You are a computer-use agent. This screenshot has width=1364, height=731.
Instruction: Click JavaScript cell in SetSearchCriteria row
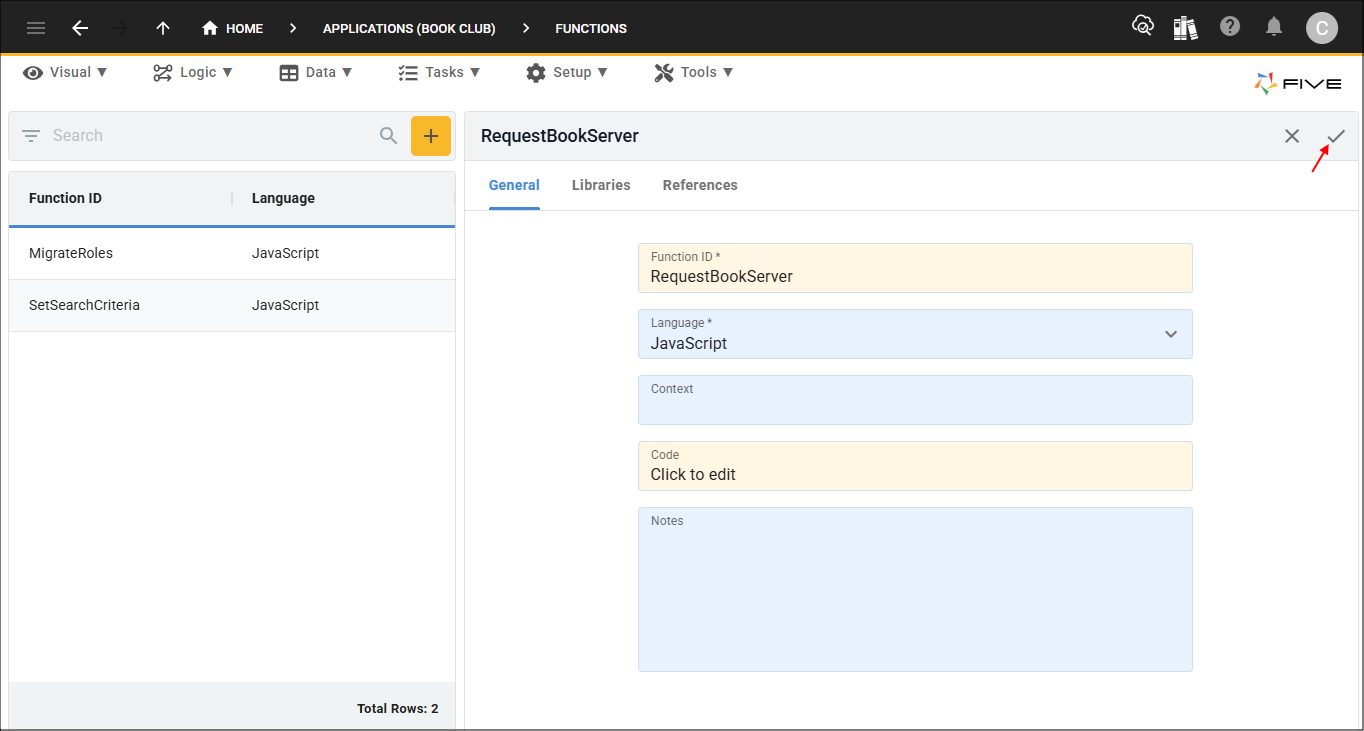tap(285, 306)
